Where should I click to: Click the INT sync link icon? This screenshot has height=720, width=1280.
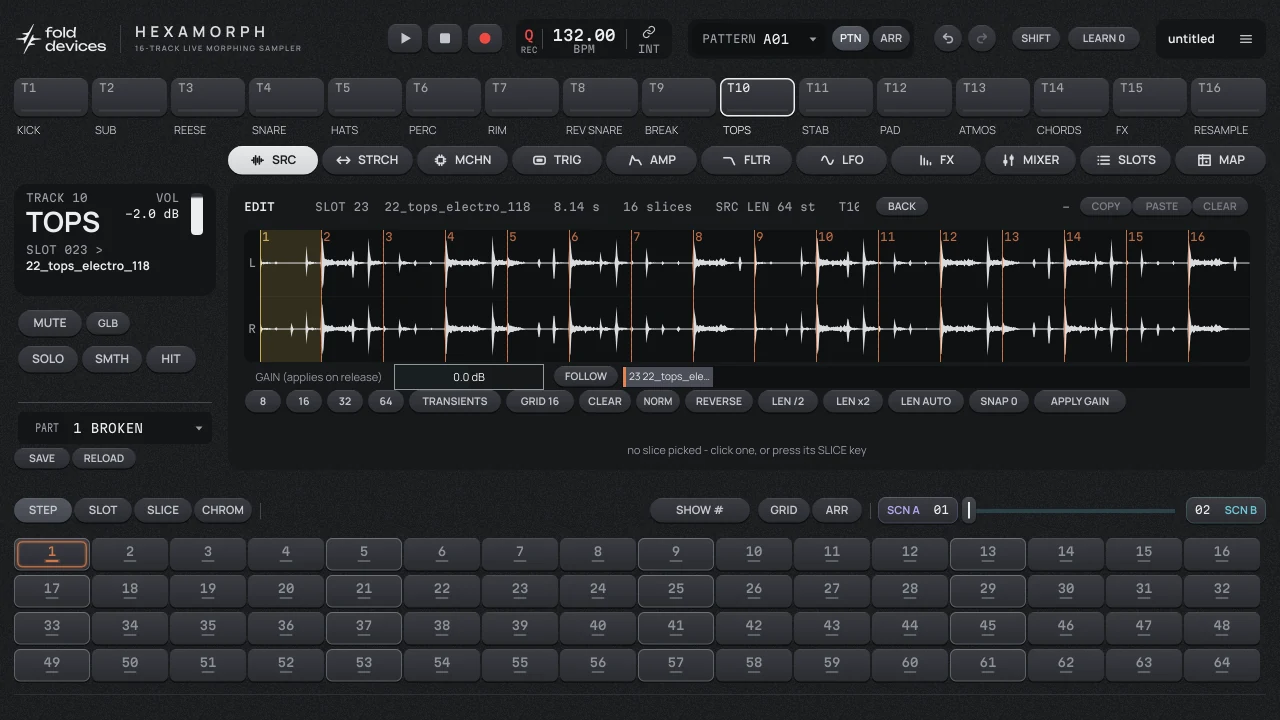pyautogui.click(x=649, y=39)
